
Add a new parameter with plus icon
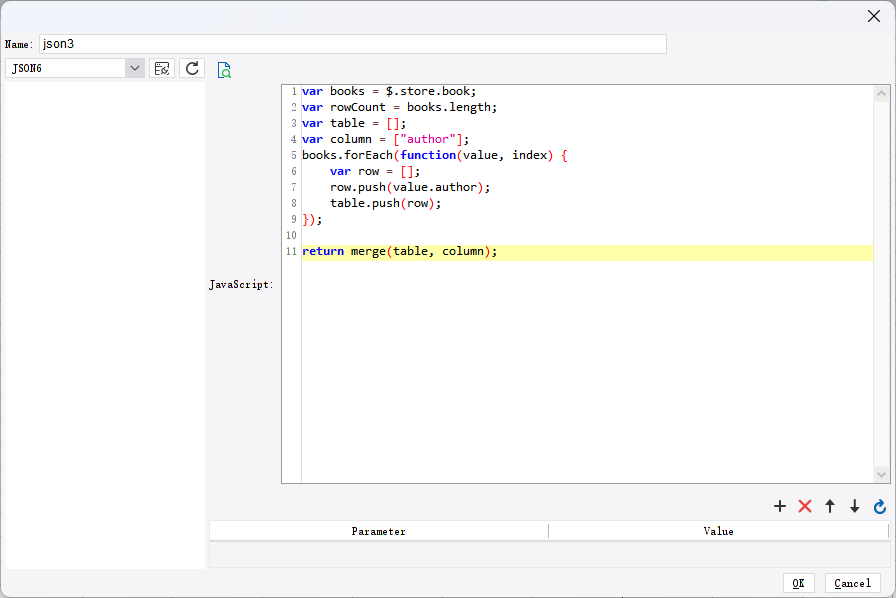coord(780,507)
